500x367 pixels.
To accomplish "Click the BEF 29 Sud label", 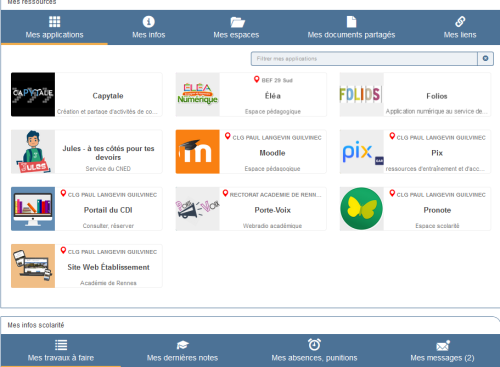I will 277,80.
